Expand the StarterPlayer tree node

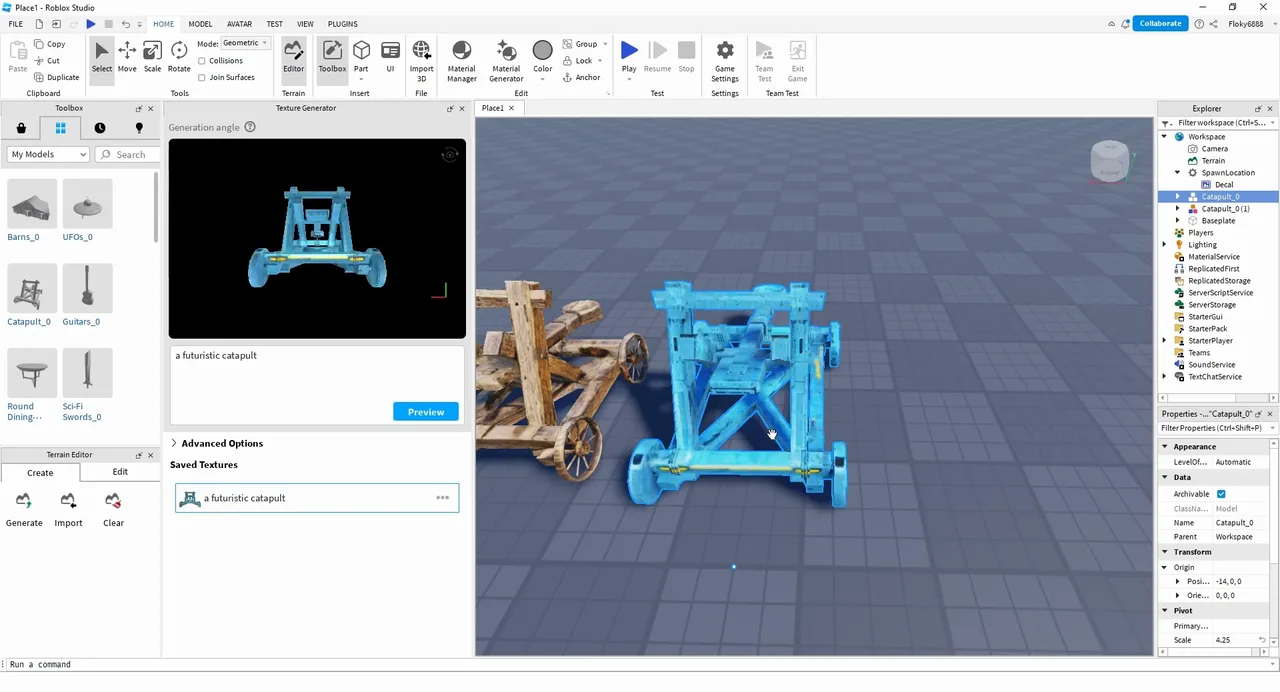coord(1164,341)
